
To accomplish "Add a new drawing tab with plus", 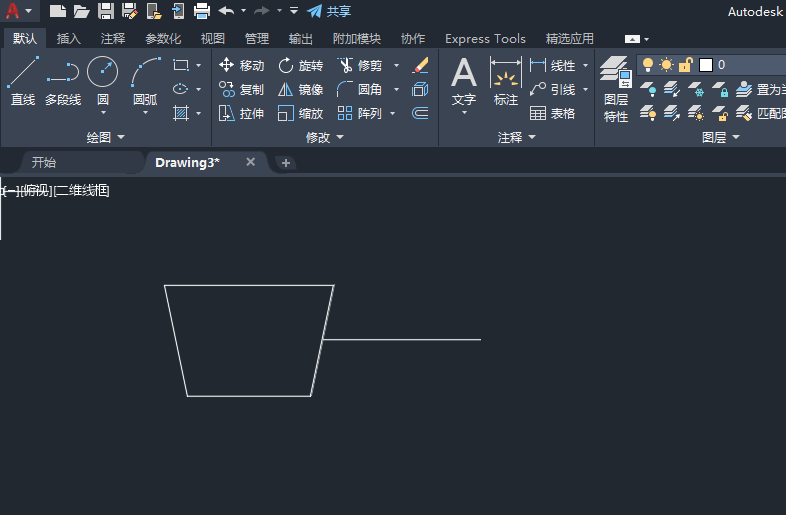I will tap(286, 163).
